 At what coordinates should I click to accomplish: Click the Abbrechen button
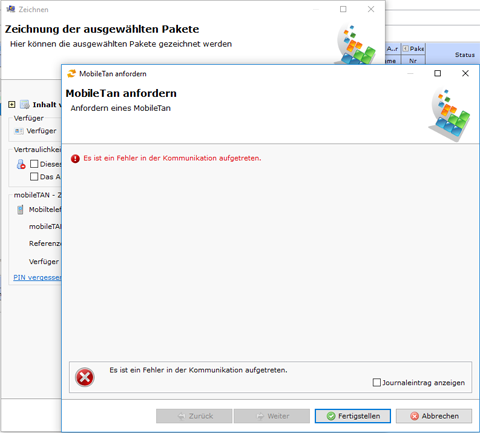tap(434, 416)
